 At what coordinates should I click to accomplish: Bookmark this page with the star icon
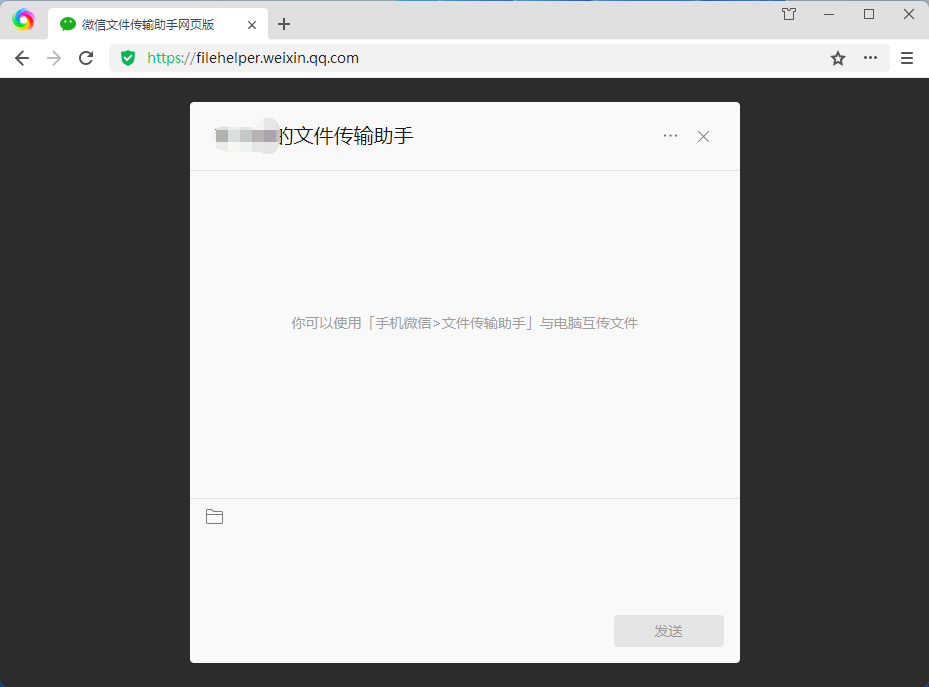[838, 58]
